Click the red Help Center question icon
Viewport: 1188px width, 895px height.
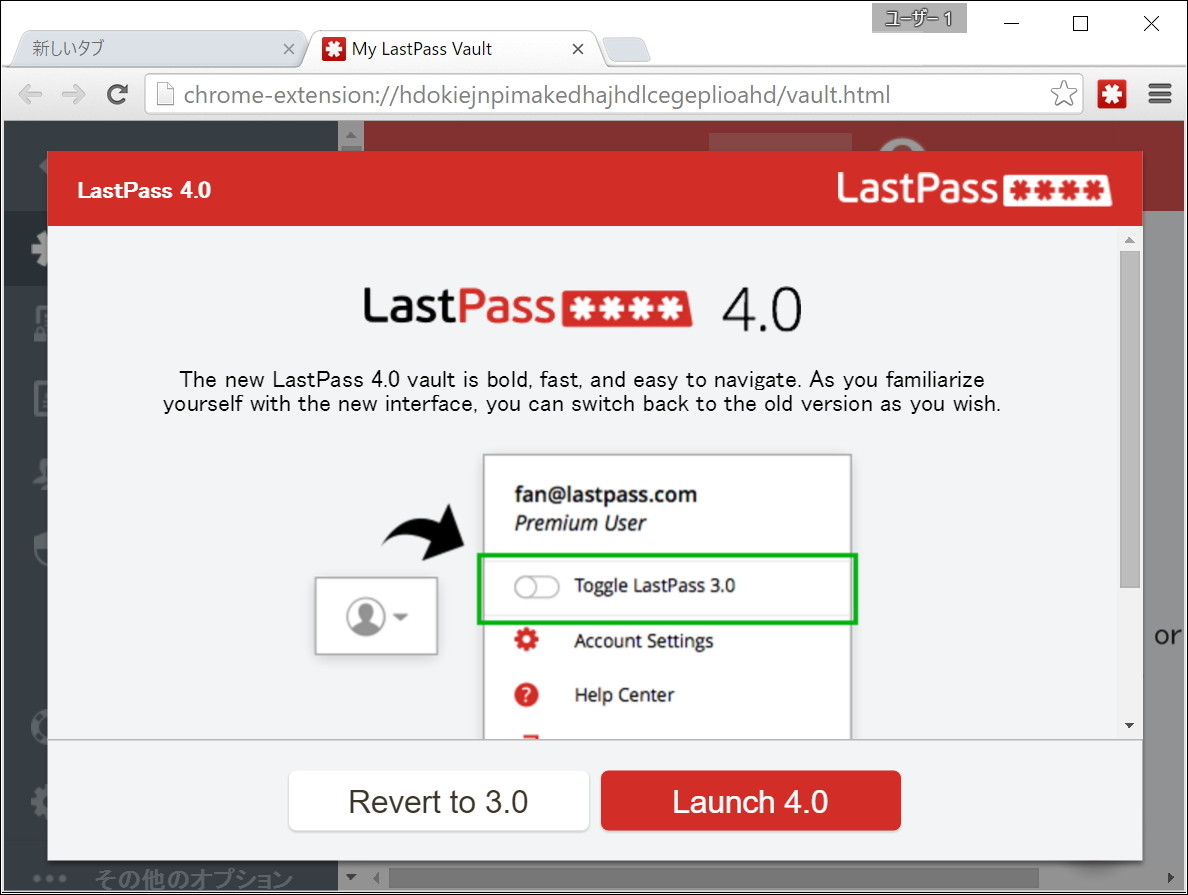pyautogui.click(x=526, y=694)
